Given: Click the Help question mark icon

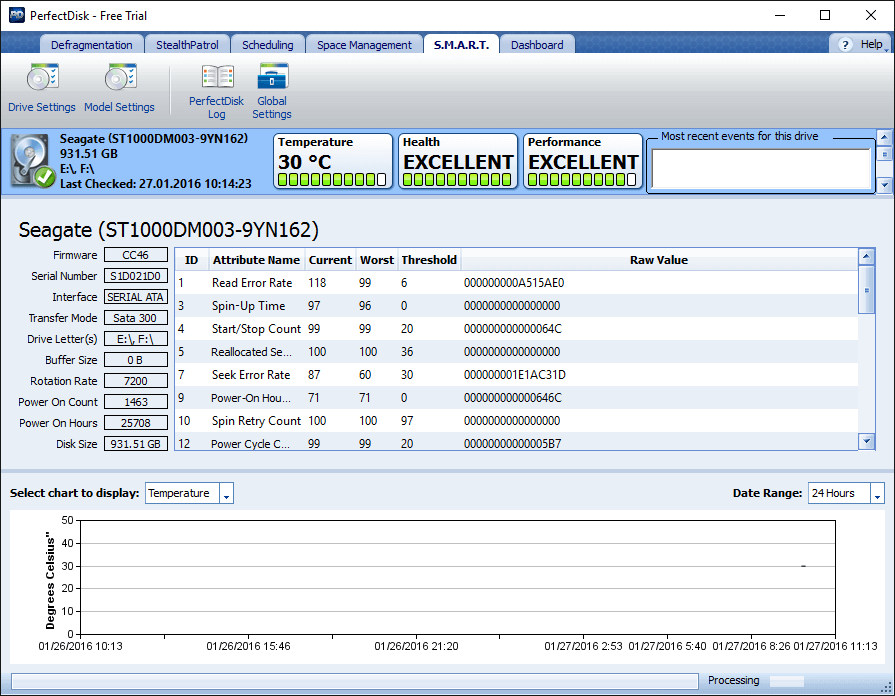Looking at the screenshot, I should tap(845, 45).
